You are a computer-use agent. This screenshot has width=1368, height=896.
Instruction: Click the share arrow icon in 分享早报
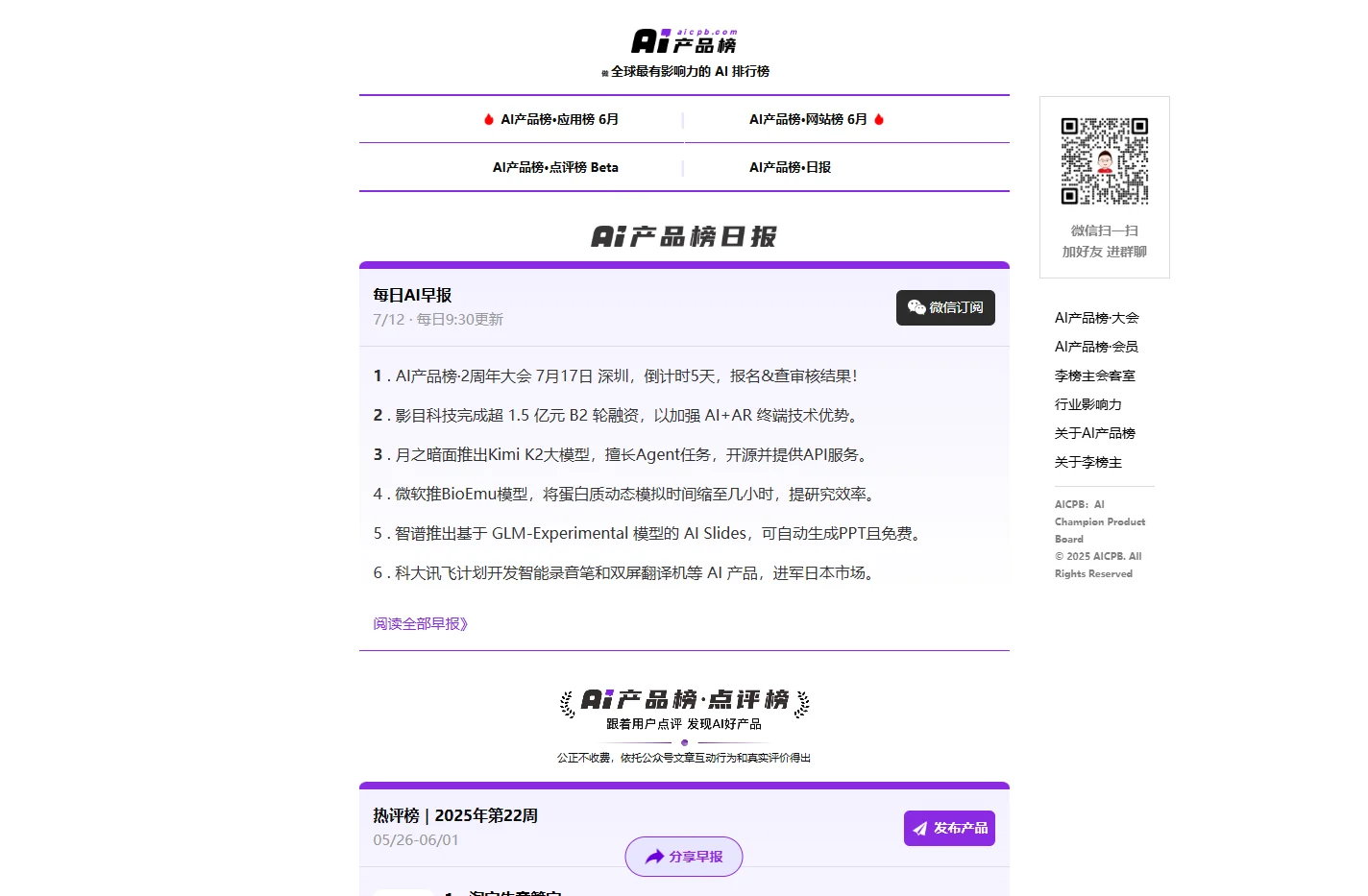pyautogui.click(x=654, y=857)
